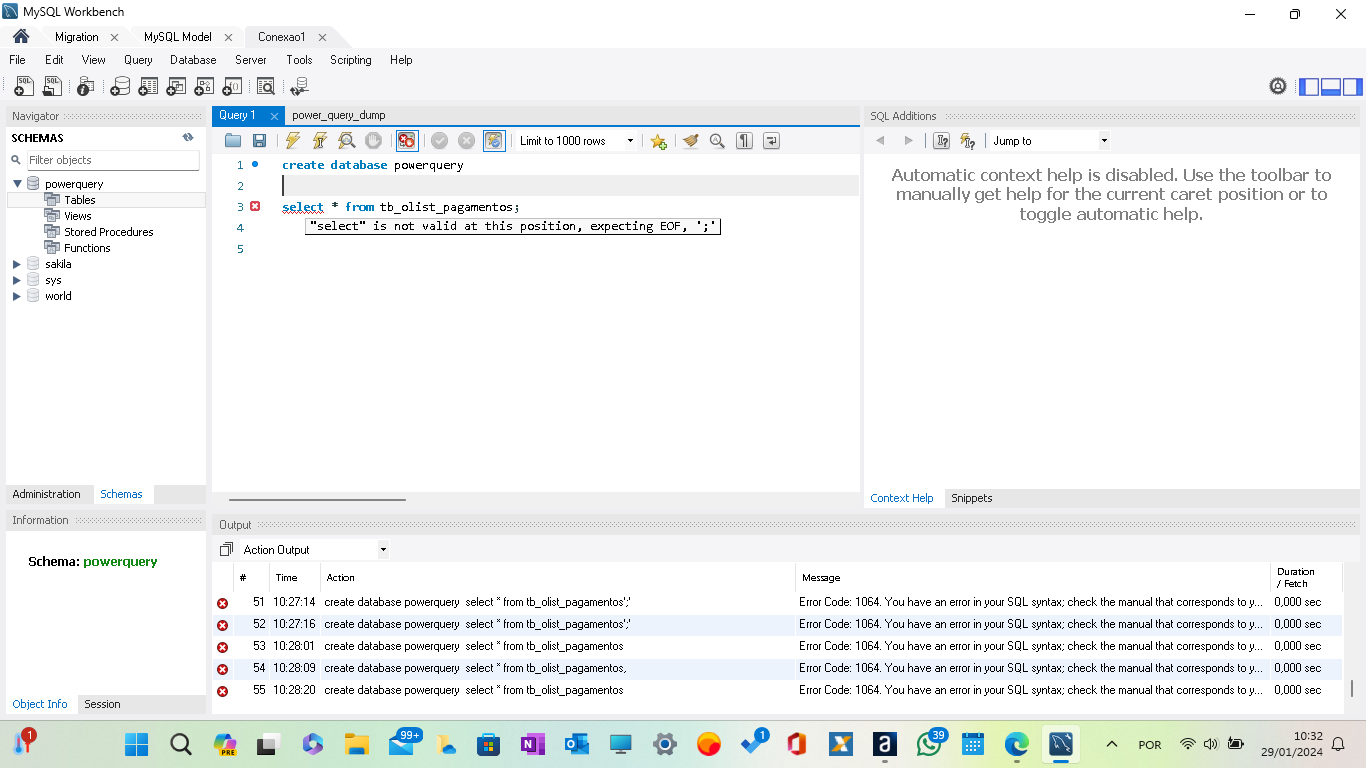Screen dimensions: 1366x768
Task: Toggle right SQL Additions panel visibility
Action: [1352, 87]
